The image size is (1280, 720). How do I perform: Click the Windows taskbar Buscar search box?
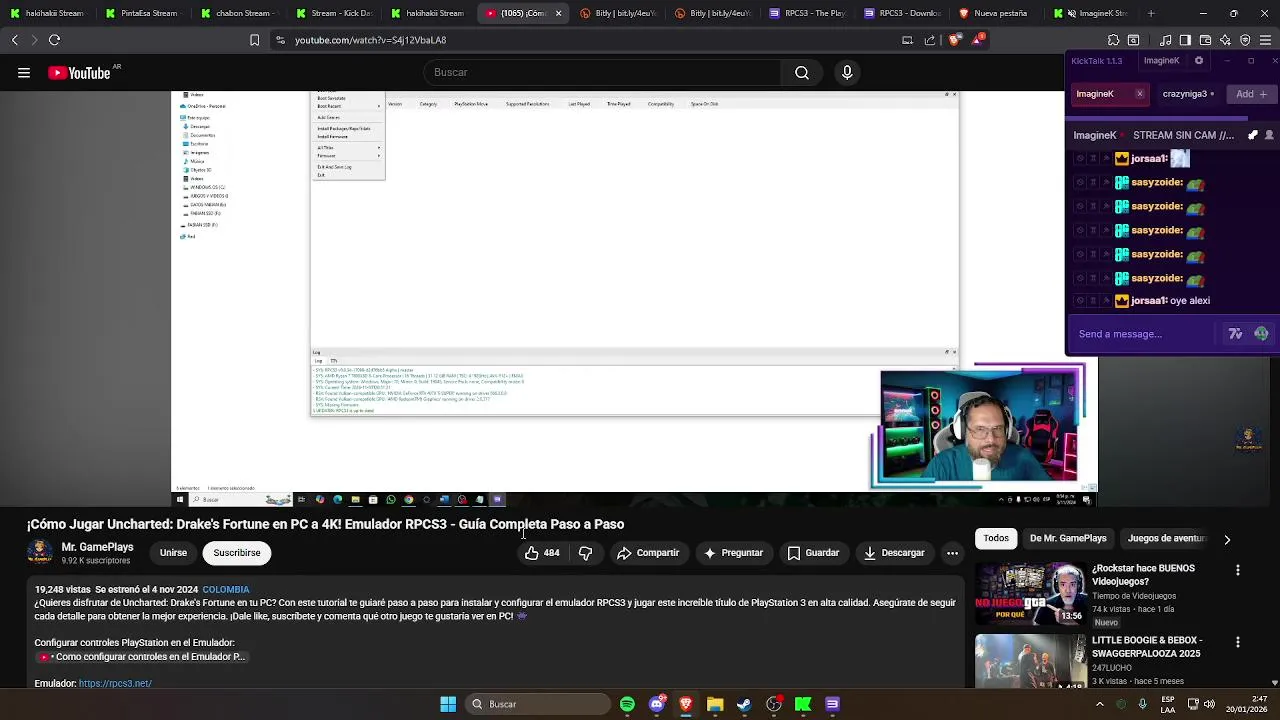click(x=537, y=704)
